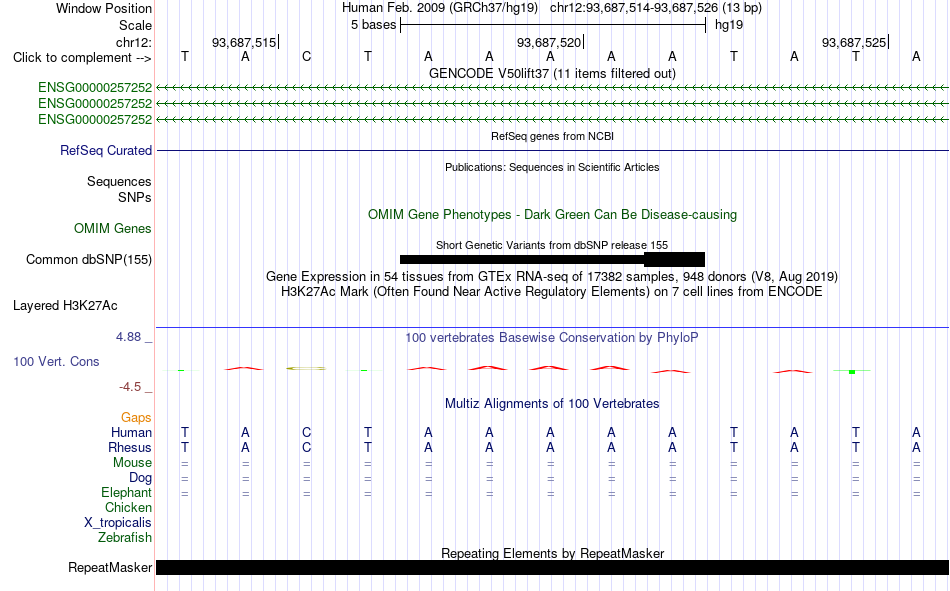Click the OMIM Gene Phenotypes track title

pyautogui.click(x=552, y=215)
